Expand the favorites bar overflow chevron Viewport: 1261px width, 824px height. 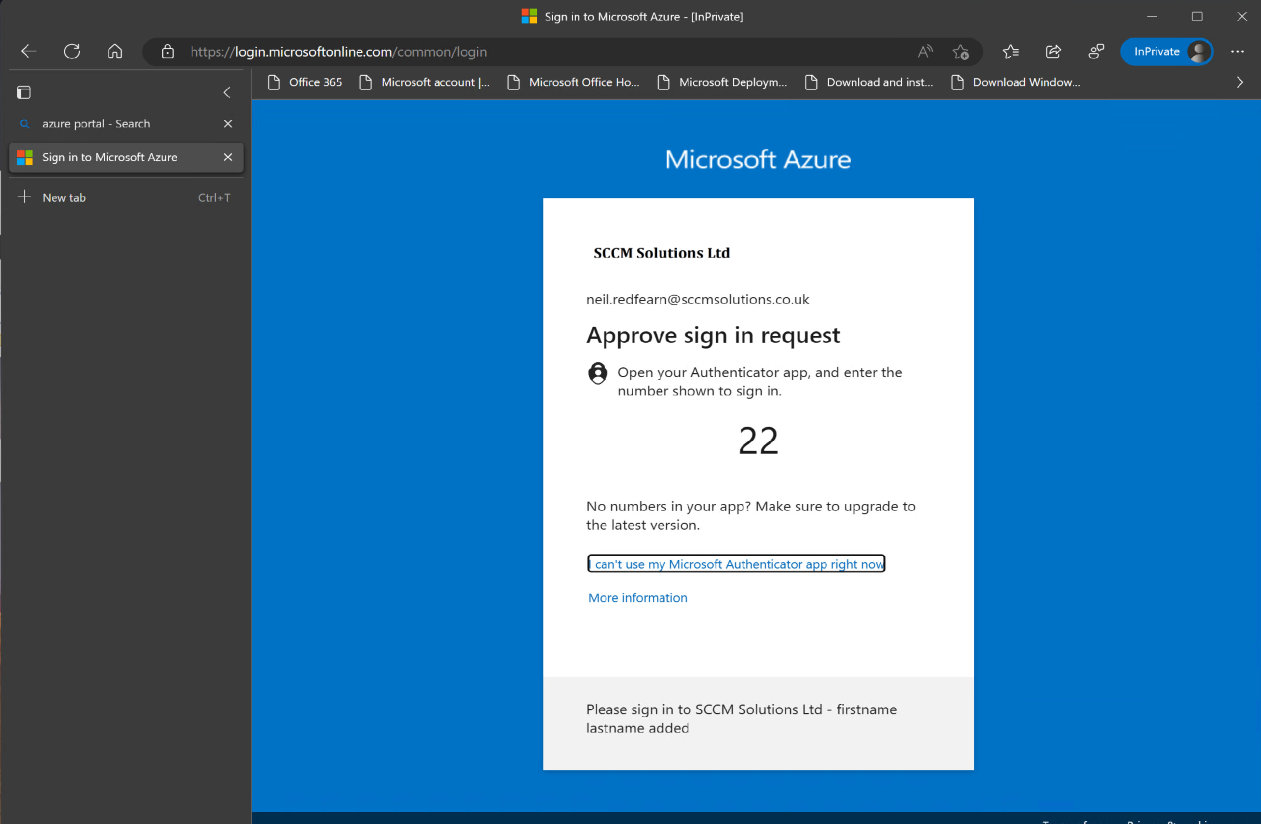(1240, 82)
